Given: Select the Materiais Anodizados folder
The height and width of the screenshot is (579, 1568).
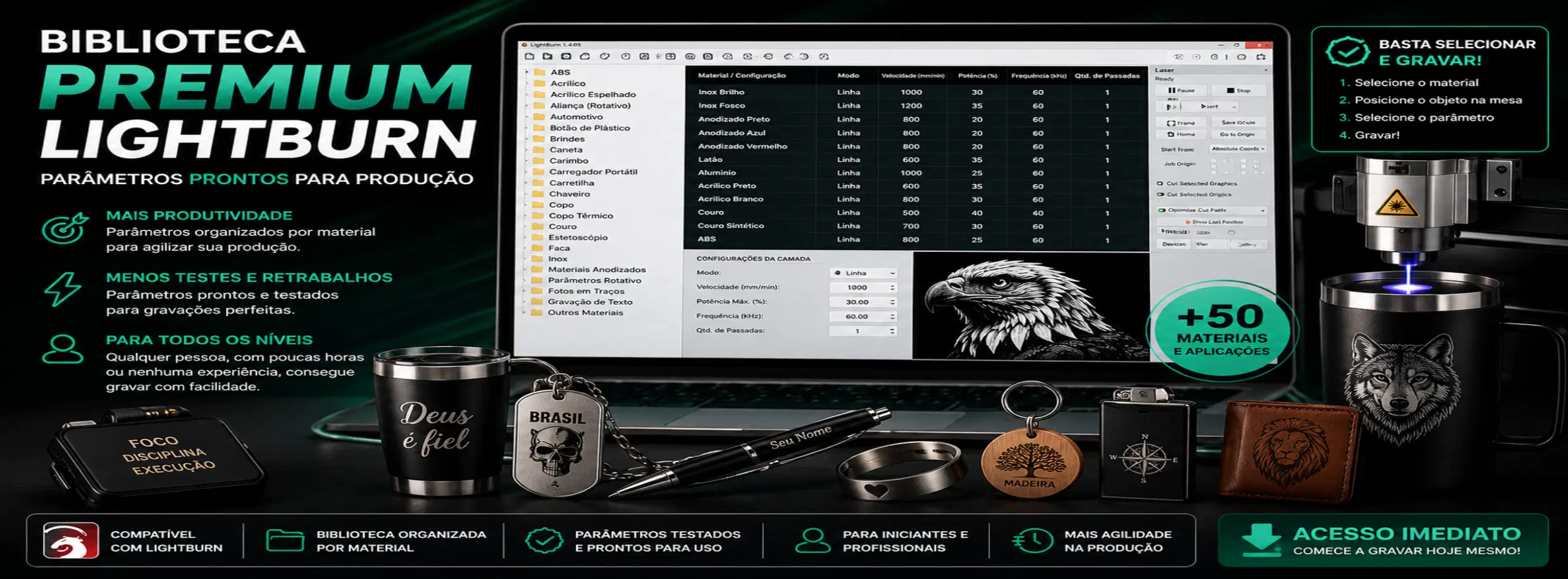Looking at the screenshot, I should [589, 270].
